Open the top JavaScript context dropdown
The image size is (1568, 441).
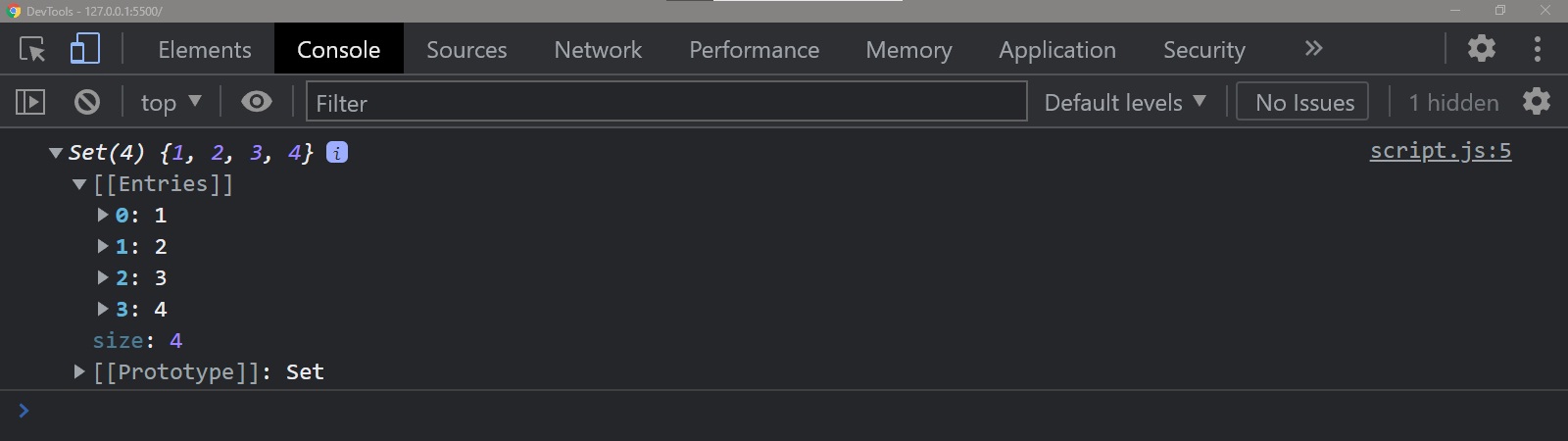pyautogui.click(x=171, y=102)
